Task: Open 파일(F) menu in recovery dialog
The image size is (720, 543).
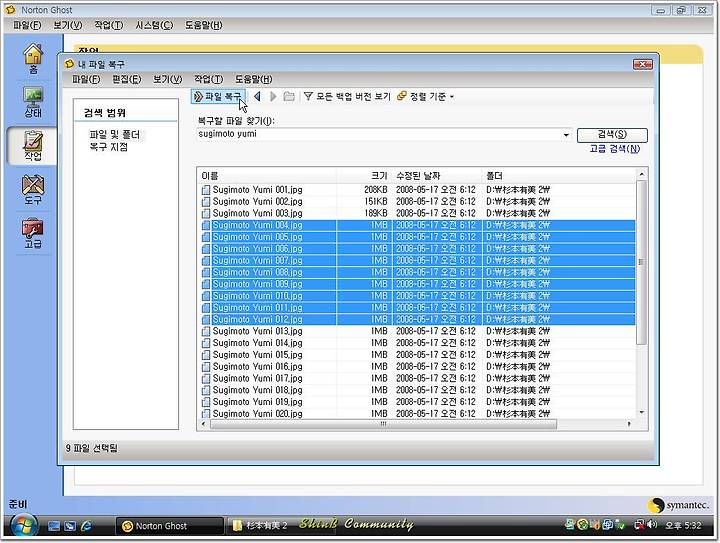Action: tap(86, 79)
